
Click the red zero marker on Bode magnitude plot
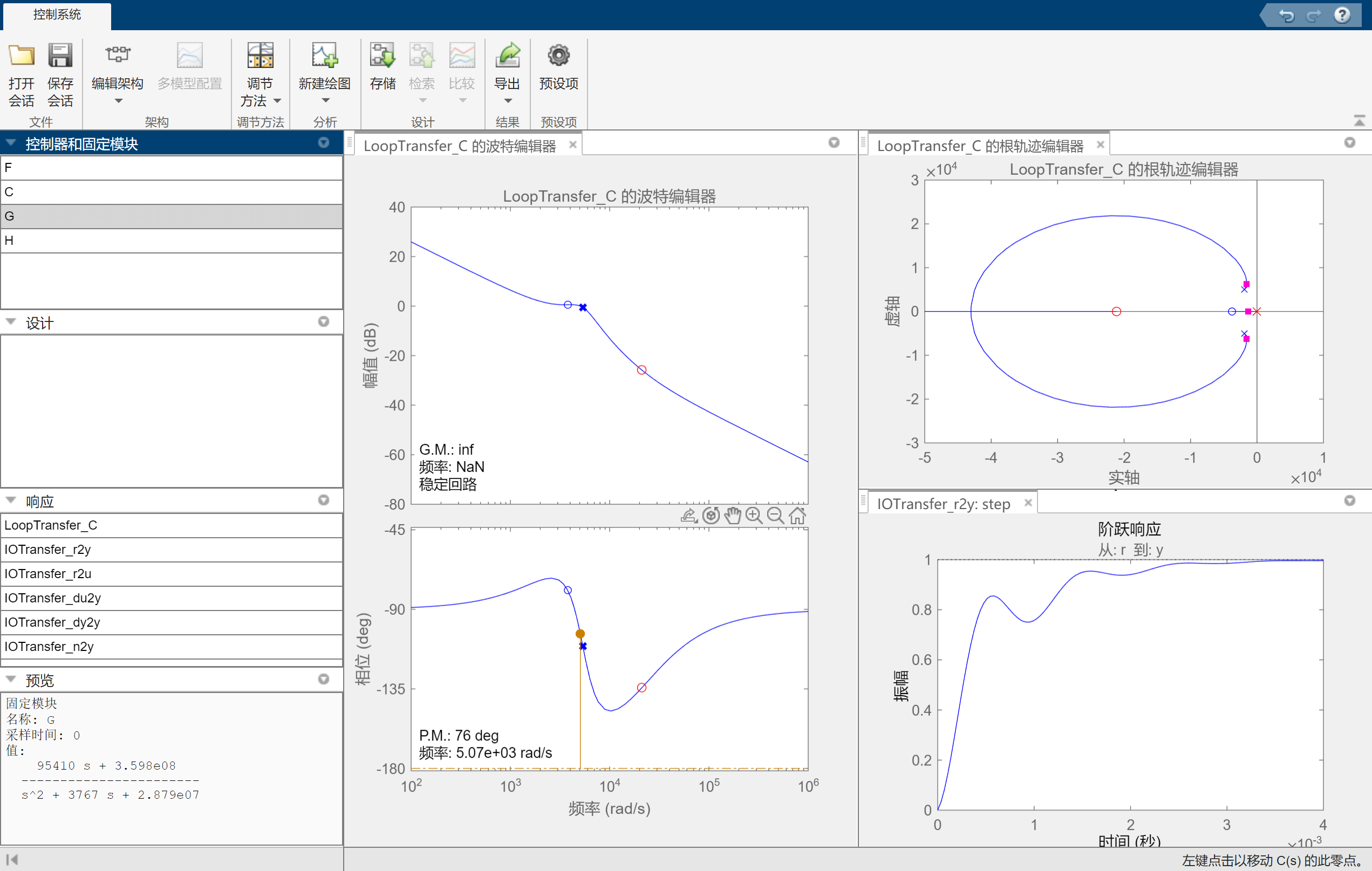coord(641,371)
